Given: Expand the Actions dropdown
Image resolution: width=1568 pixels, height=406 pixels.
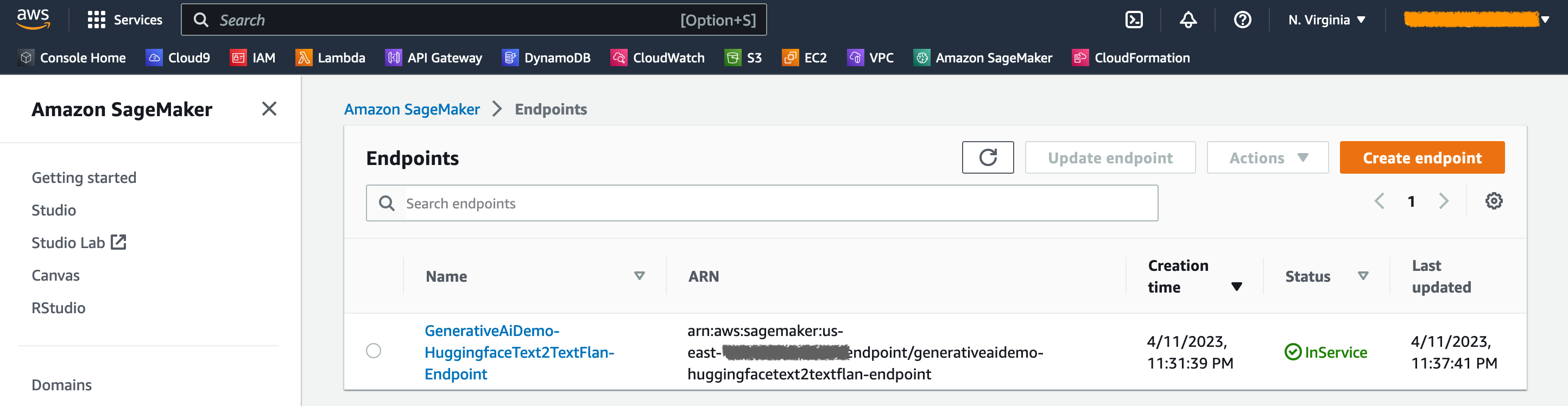Looking at the screenshot, I should (x=1267, y=157).
